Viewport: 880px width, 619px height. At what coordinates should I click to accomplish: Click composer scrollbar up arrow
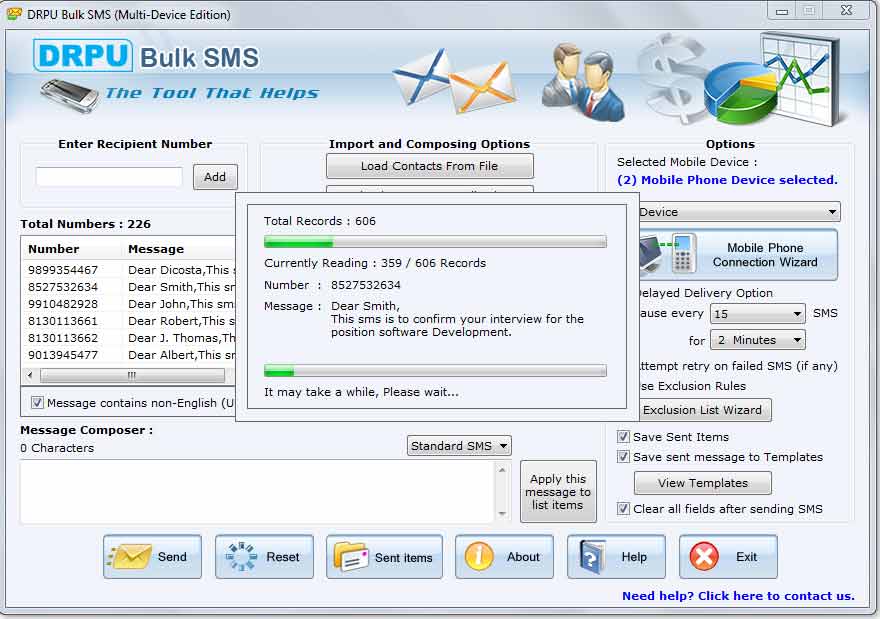click(x=502, y=470)
